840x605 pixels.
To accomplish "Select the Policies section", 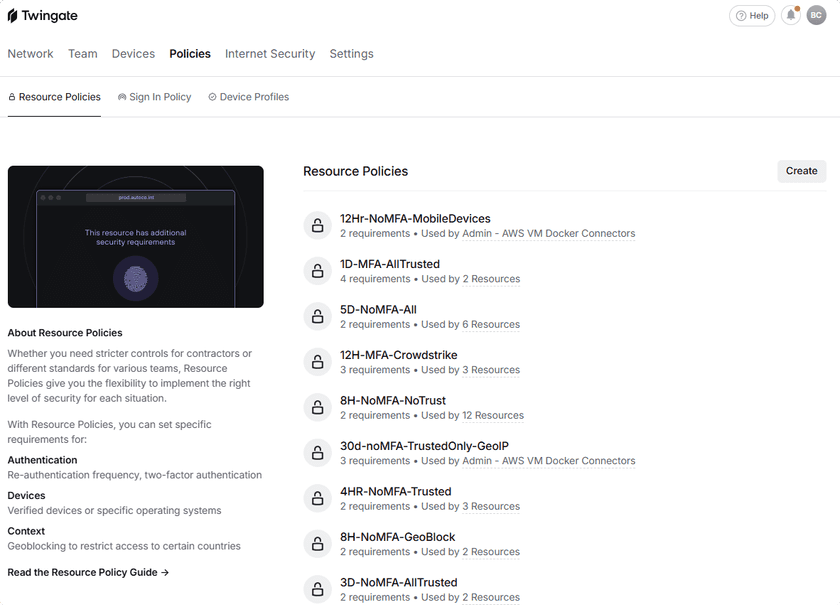I will pyautogui.click(x=190, y=54).
